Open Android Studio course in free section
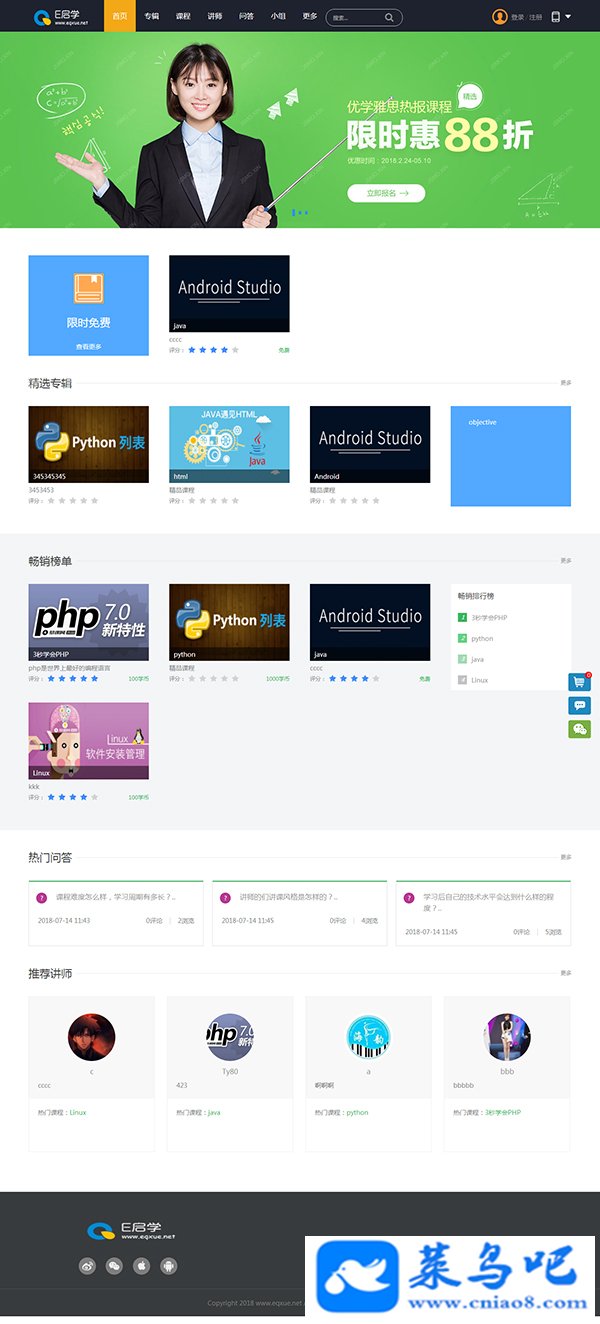 click(x=229, y=293)
